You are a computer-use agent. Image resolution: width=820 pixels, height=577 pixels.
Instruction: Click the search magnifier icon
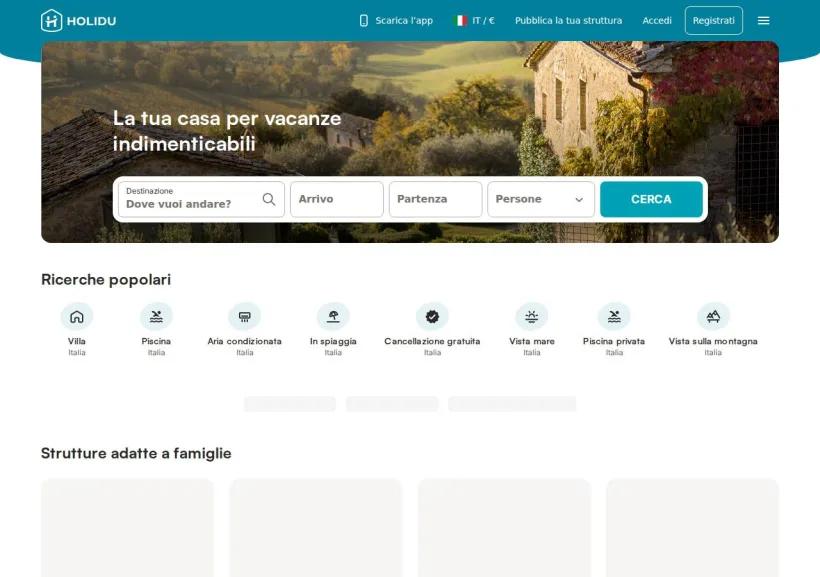pyautogui.click(x=269, y=199)
